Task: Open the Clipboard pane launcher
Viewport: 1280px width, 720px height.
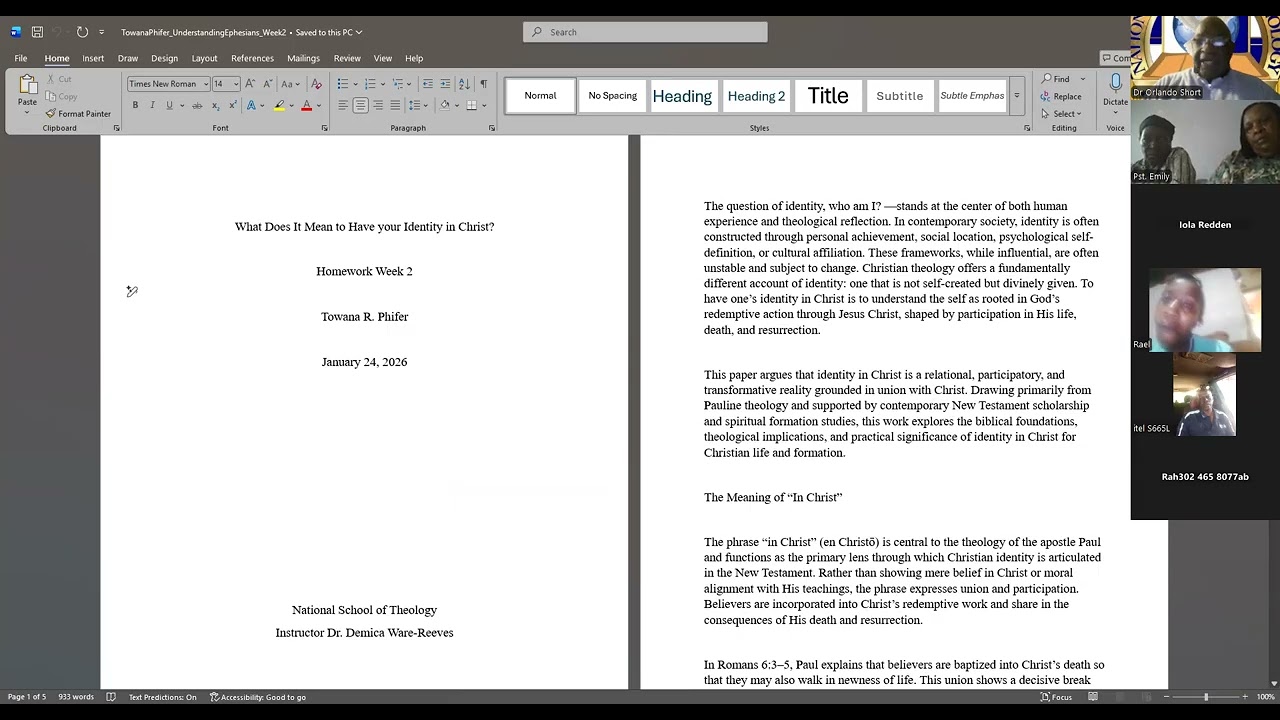Action: (x=116, y=128)
